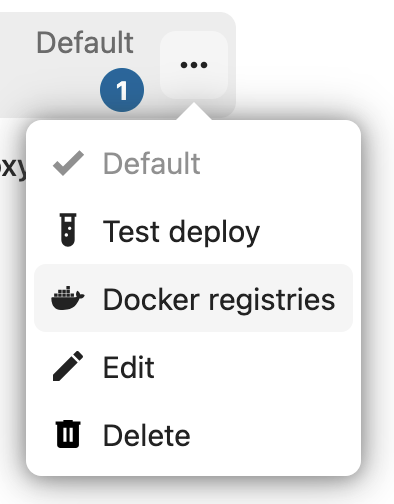Viewport: 394px width, 504px height.
Task: Choose Test deploy from the menu
Action: point(193,231)
